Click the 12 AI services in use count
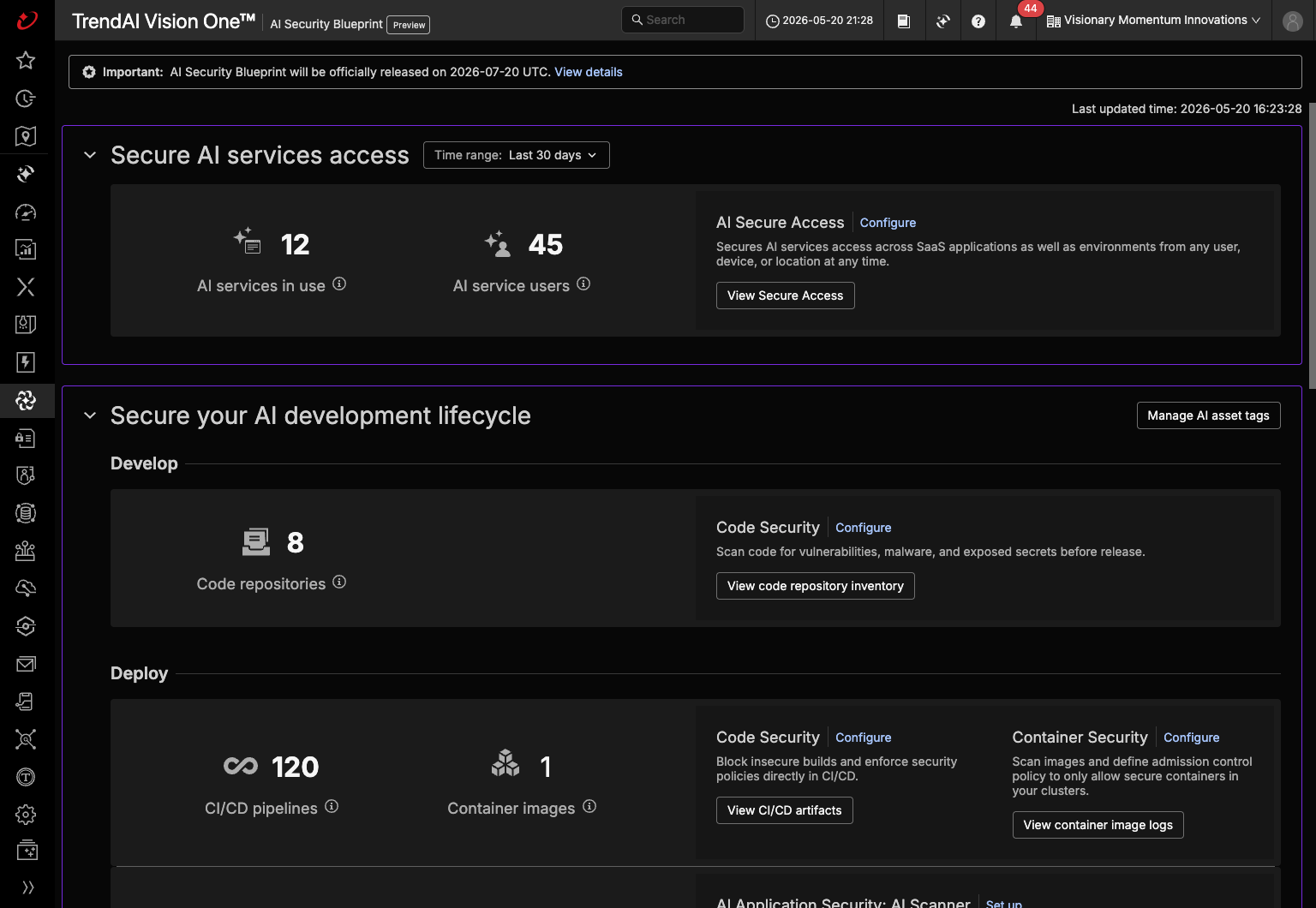Image resolution: width=1316 pixels, height=908 pixels. (x=296, y=245)
